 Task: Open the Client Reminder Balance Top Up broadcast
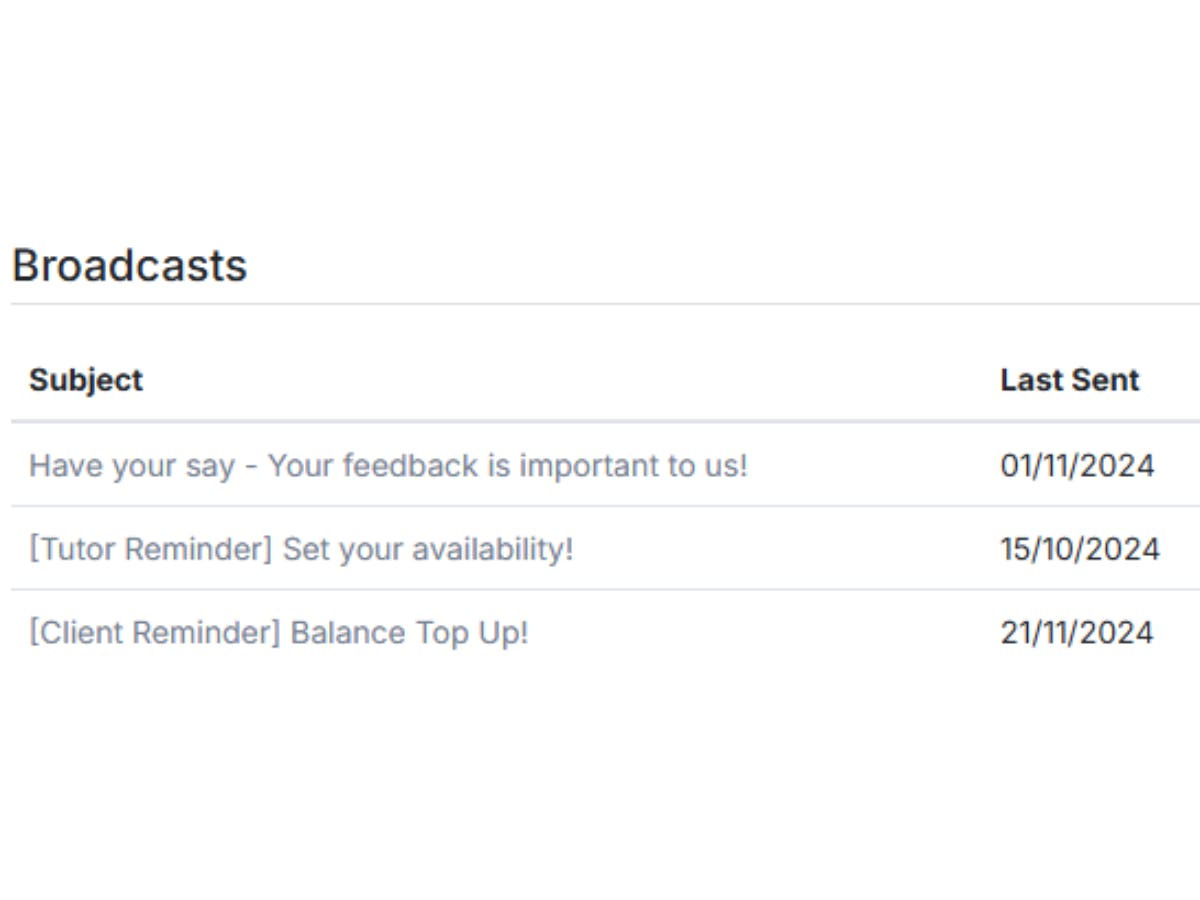tap(278, 633)
